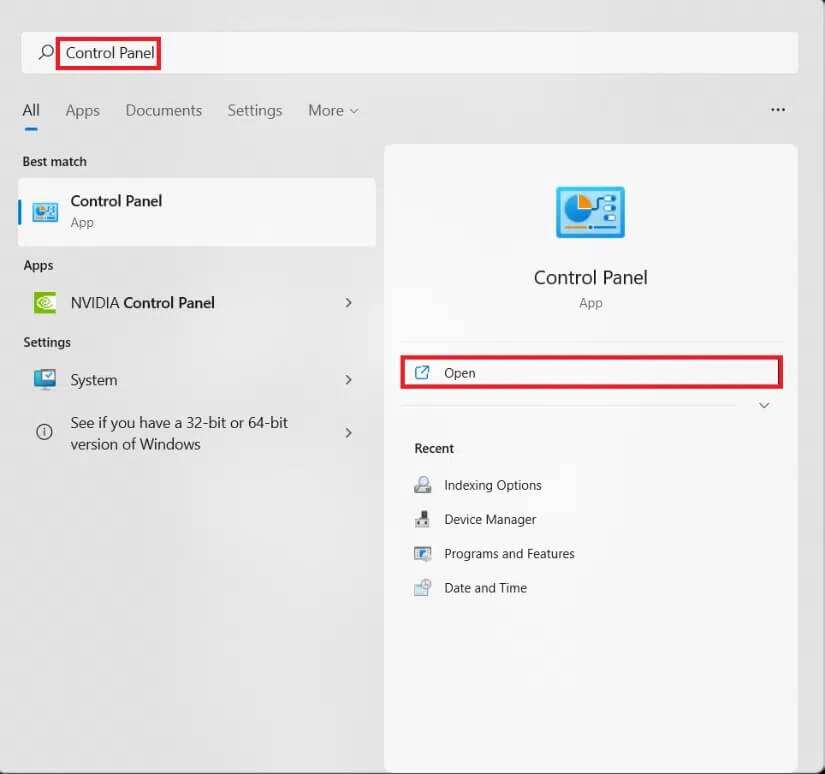Select the All filter tab
Image resolution: width=825 pixels, height=774 pixels.
pos(31,110)
